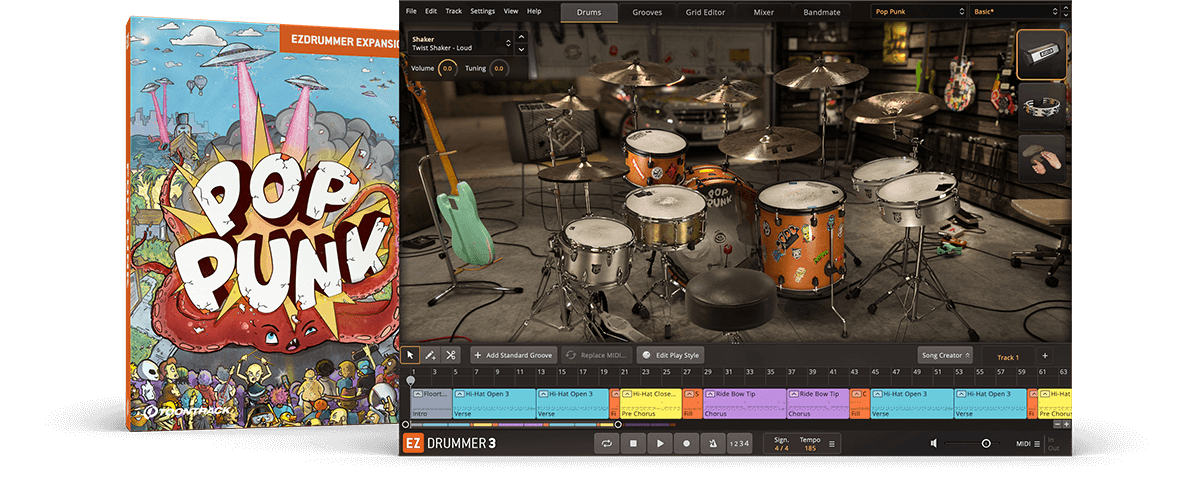Click the Edit Play Style button
Image resolution: width=1200 pixels, height=488 pixels.
(x=672, y=355)
